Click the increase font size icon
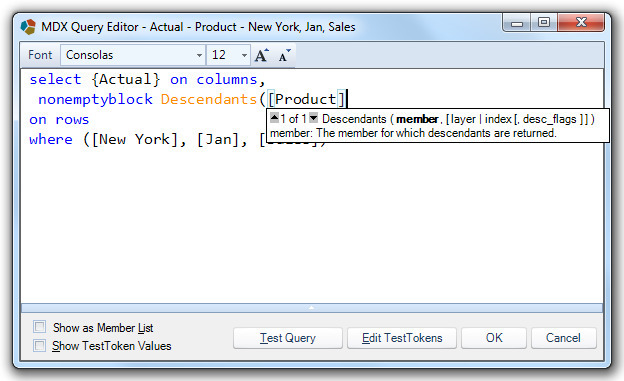The image size is (624, 381). (x=261, y=55)
